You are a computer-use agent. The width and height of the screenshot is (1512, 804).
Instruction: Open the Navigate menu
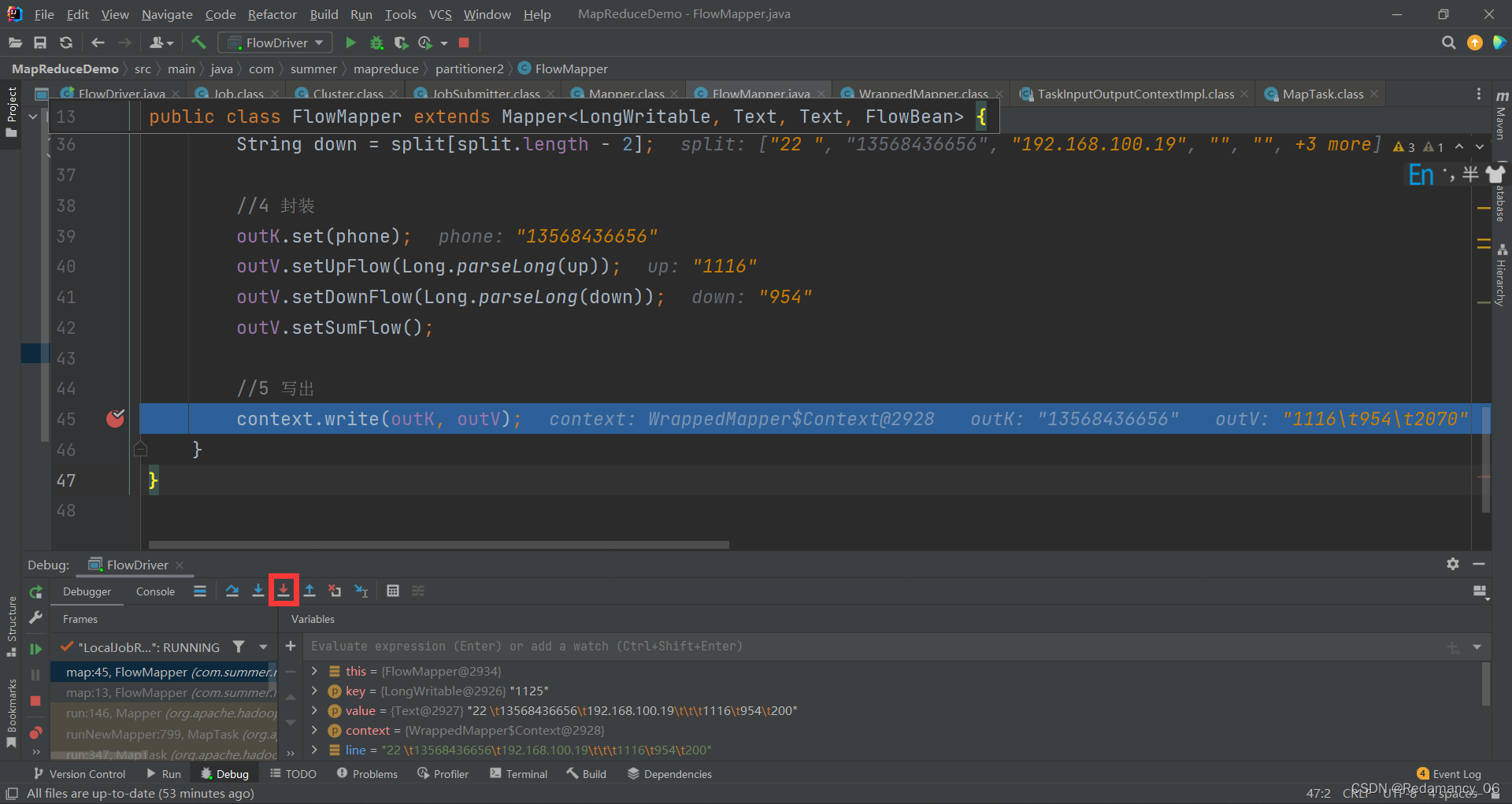click(x=167, y=14)
